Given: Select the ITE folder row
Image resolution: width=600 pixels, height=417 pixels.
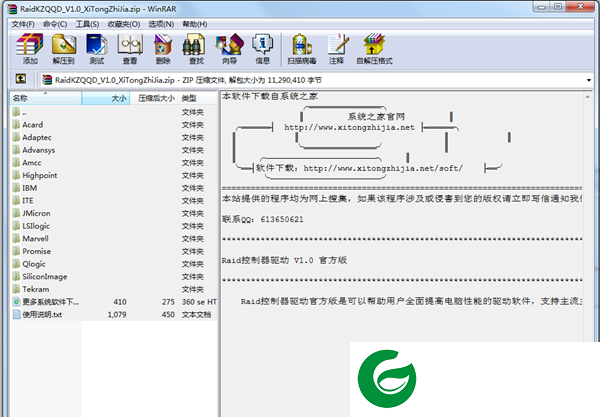Looking at the screenshot, I should 115,200.
